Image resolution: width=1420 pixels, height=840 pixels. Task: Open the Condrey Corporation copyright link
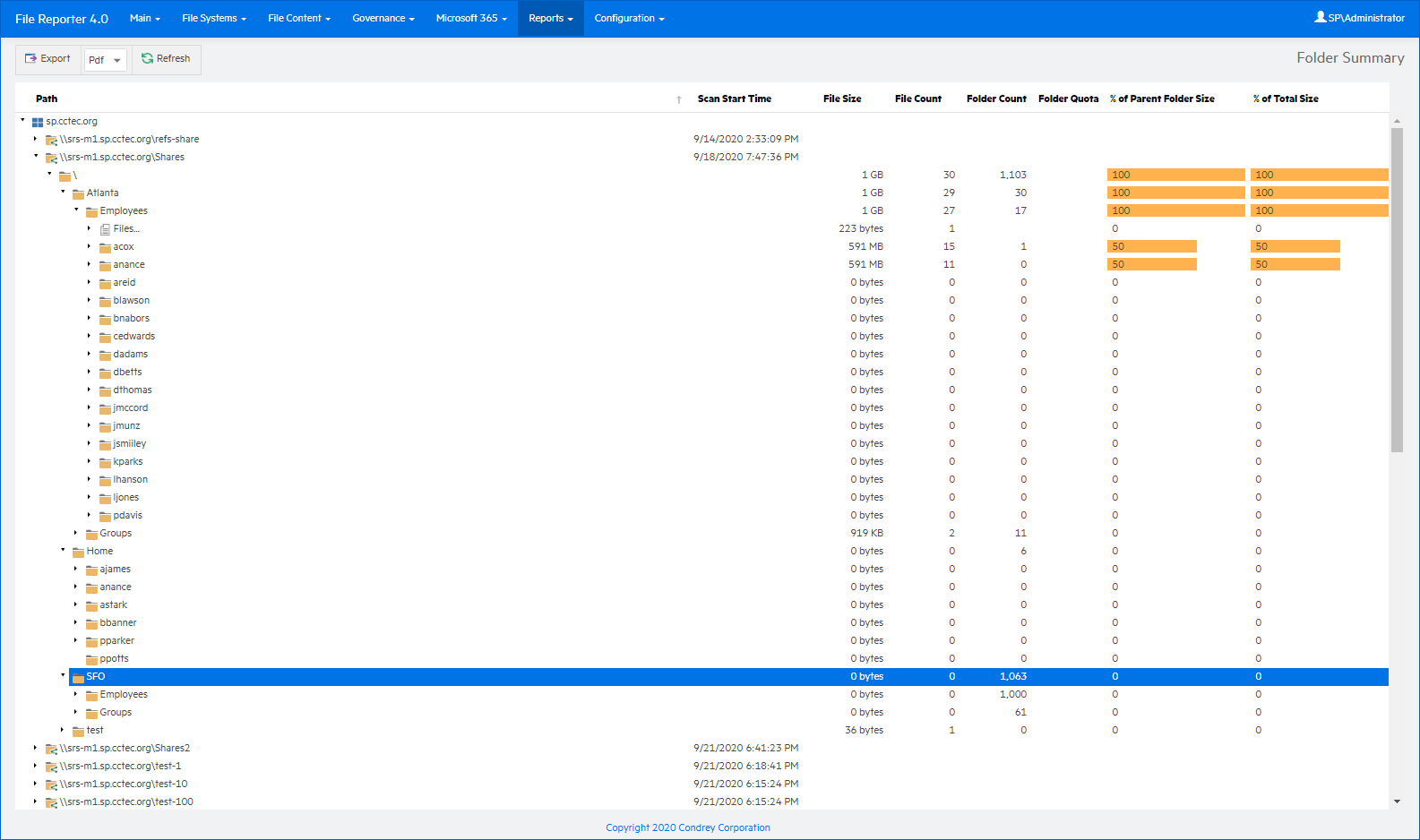[x=687, y=827]
